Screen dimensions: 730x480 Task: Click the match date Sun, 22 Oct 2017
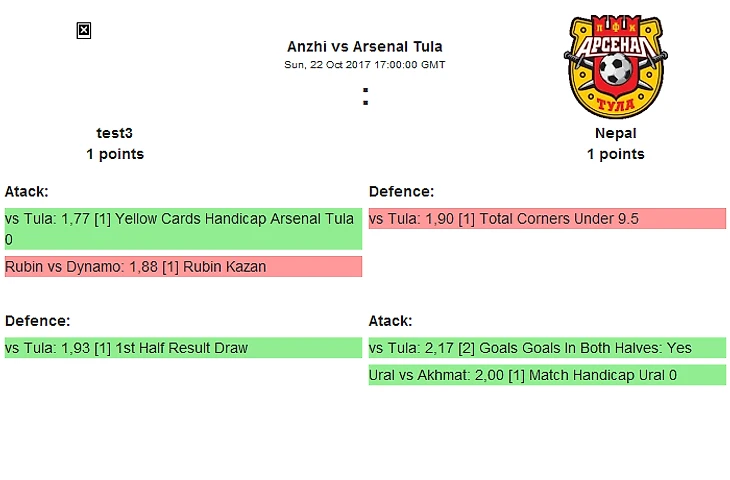(364, 64)
